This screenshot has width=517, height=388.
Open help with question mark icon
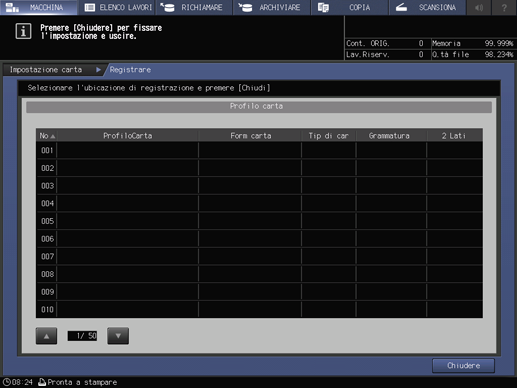[504, 7]
